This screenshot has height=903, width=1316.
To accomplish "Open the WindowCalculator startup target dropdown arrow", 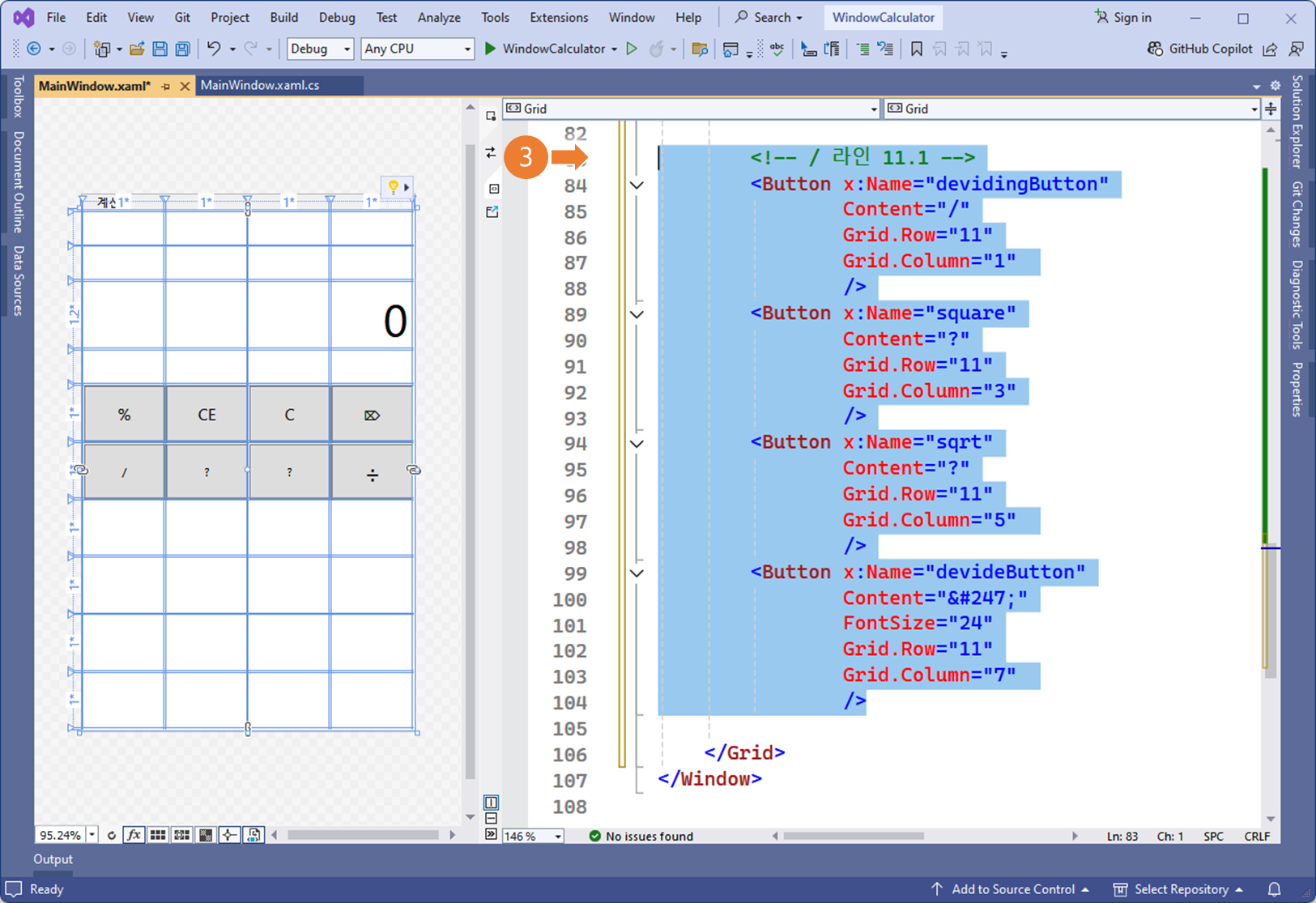I will click(614, 49).
